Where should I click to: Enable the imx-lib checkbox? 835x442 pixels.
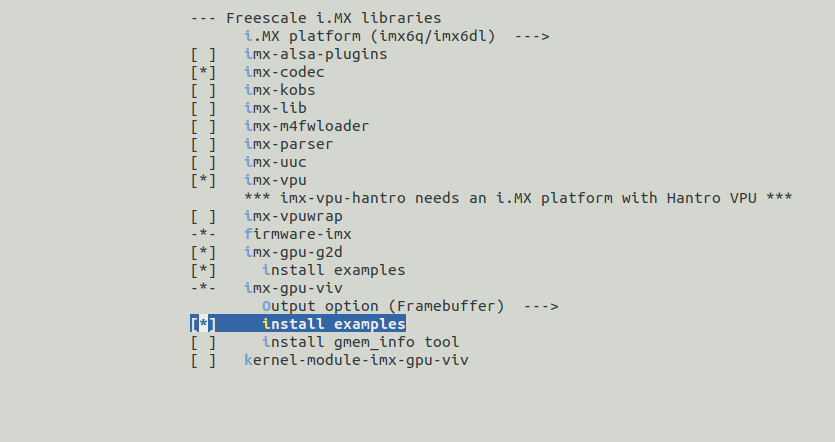(x=203, y=108)
